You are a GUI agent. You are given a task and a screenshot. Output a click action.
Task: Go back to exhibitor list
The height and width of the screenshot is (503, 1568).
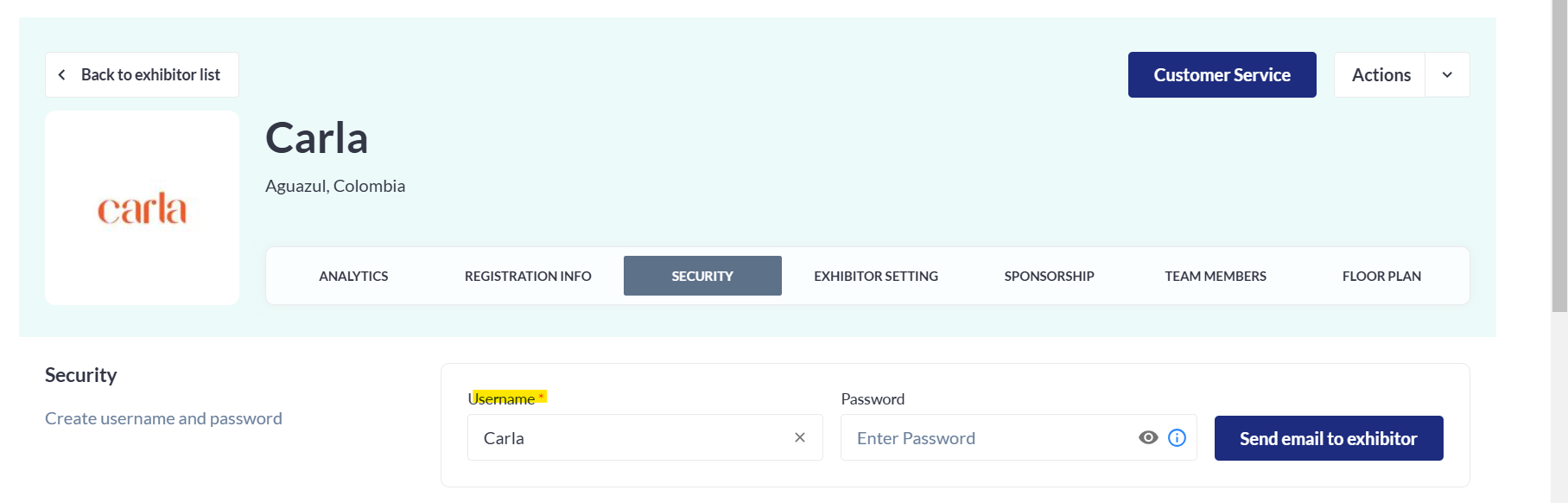pos(142,75)
